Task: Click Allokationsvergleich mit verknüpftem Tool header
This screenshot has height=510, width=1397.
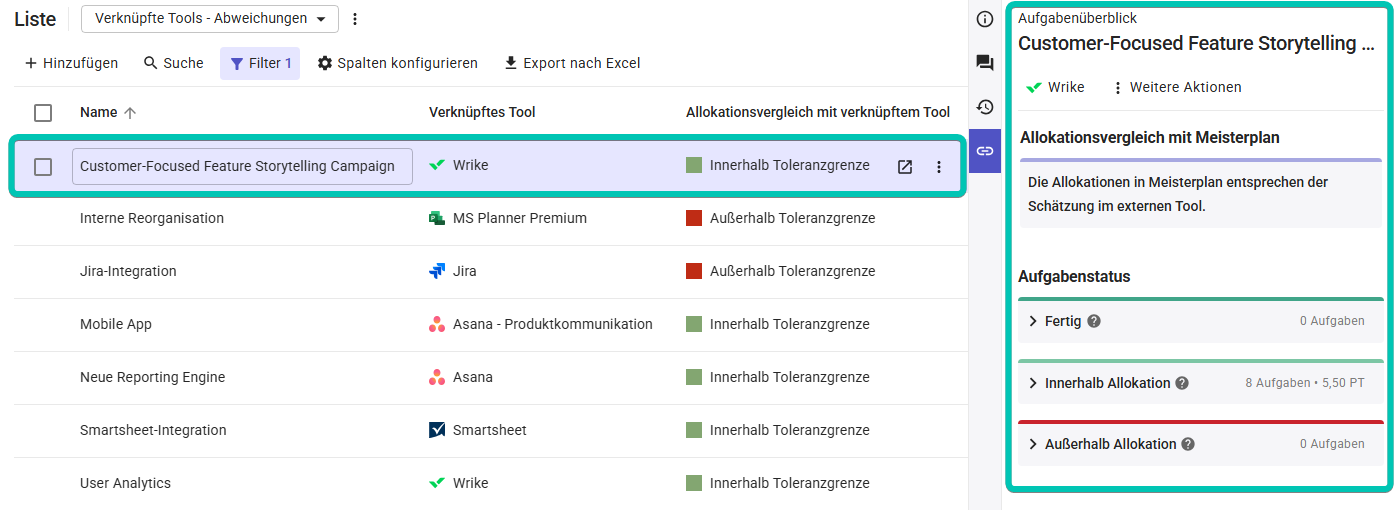Action: click(818, 113)
